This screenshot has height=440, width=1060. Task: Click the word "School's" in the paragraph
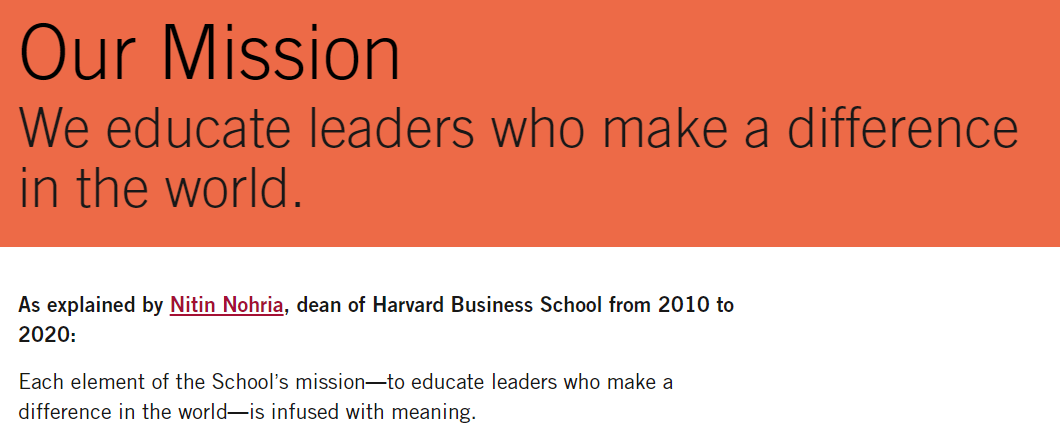coord(253,383)
